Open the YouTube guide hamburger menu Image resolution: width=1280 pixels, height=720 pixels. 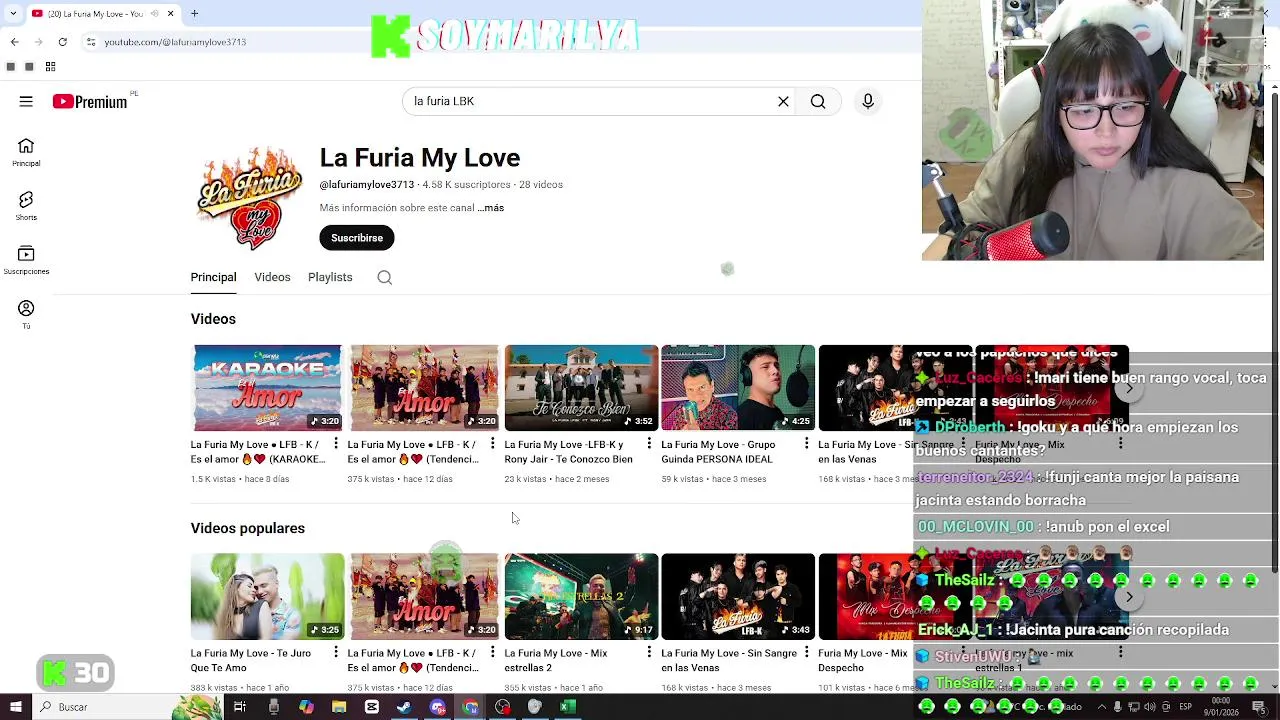pyautogui.click(x=26, y=101)
